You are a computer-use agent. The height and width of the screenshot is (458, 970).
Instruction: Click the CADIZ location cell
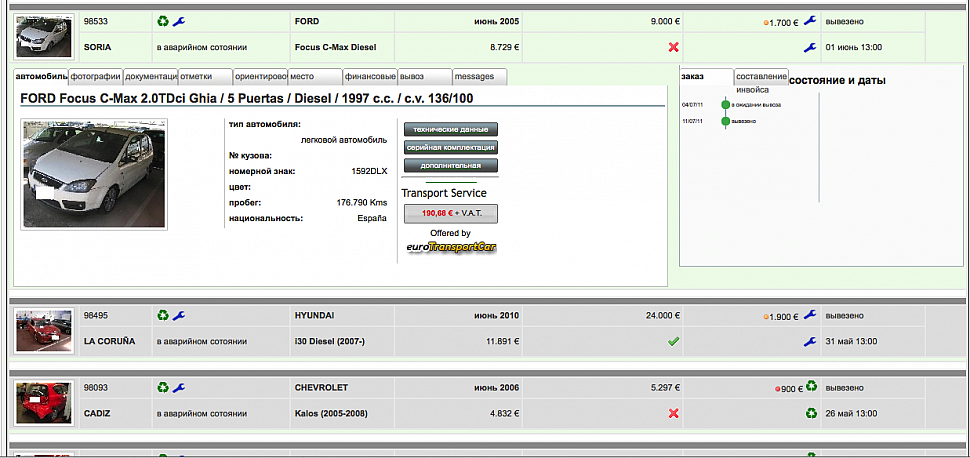click(x=115, y=413)
